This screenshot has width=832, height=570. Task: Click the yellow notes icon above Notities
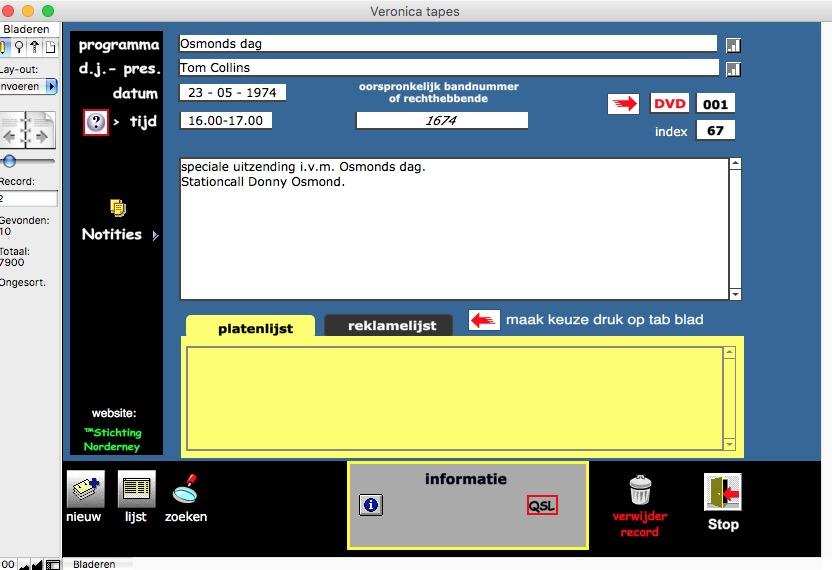click(x=118, y=208)
